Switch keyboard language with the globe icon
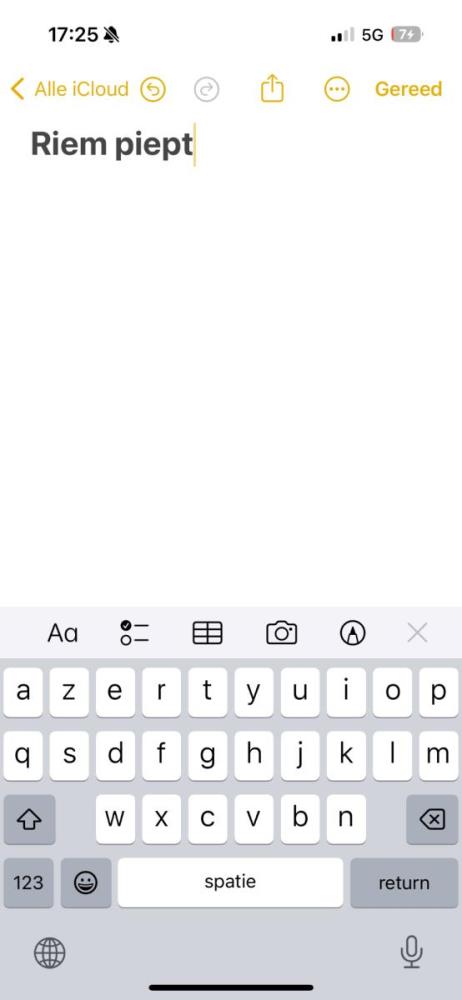Screen dimensions: 462x1000 (x=49, y=953)
